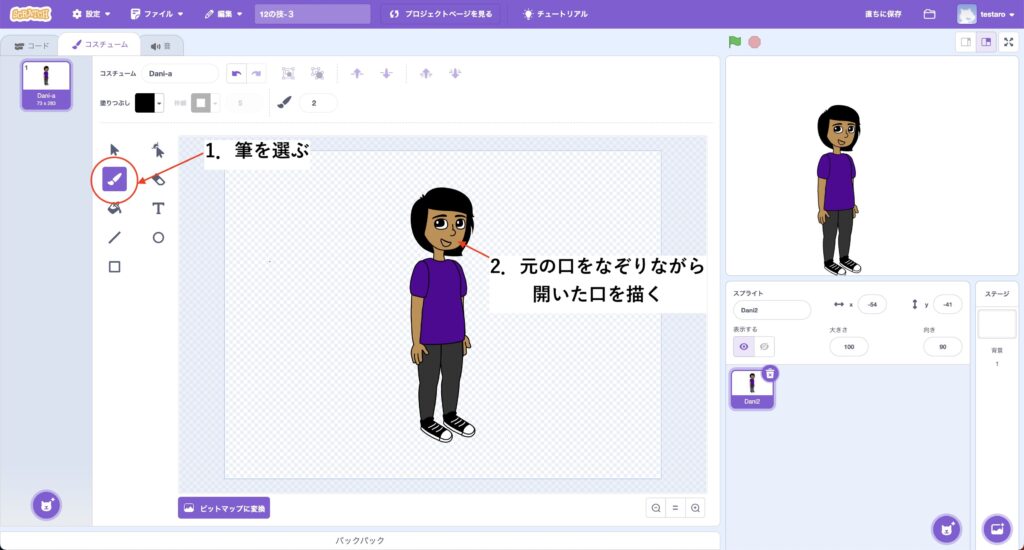Select the stage backdrop thumbnail
1024x550 pixels.
tap(997, 324)
